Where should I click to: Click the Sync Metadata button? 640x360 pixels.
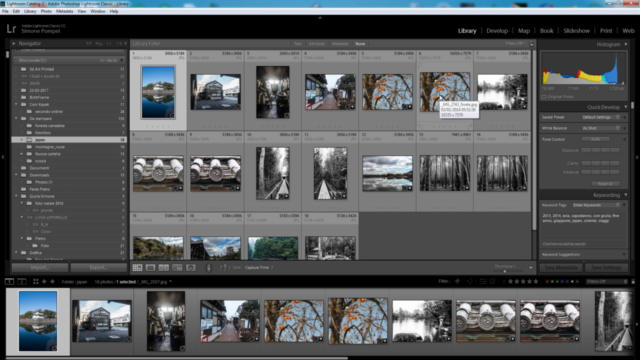(x=561, y=267)
